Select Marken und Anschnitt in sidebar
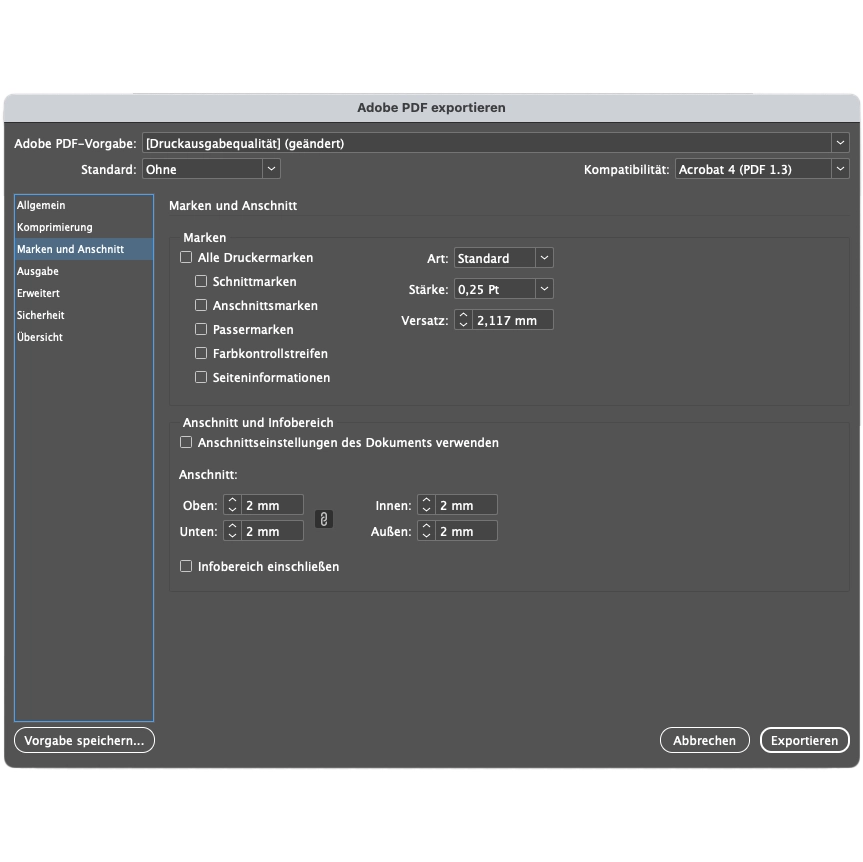 click(84, 249)
